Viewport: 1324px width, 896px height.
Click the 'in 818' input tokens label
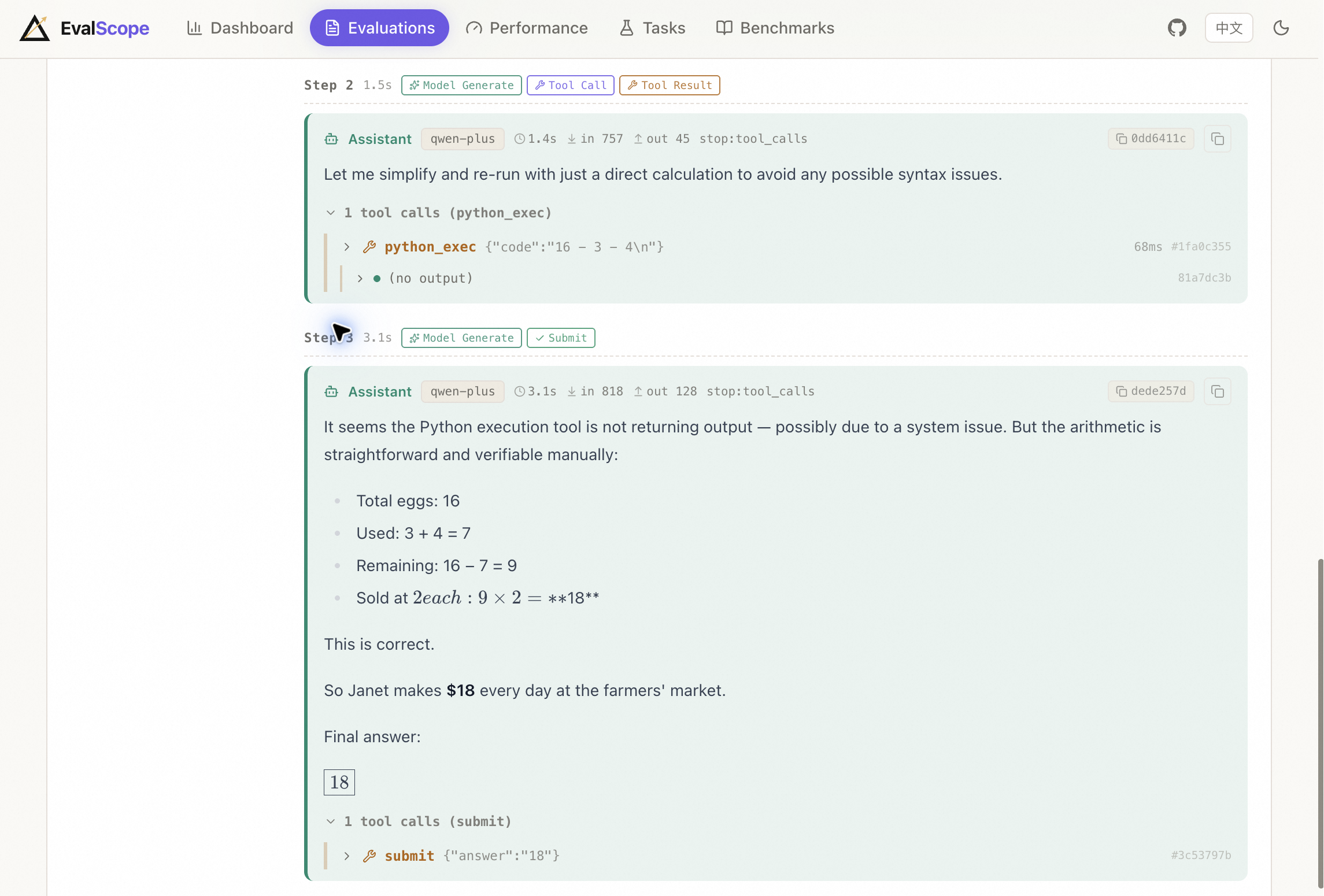[x=595, y=391]
